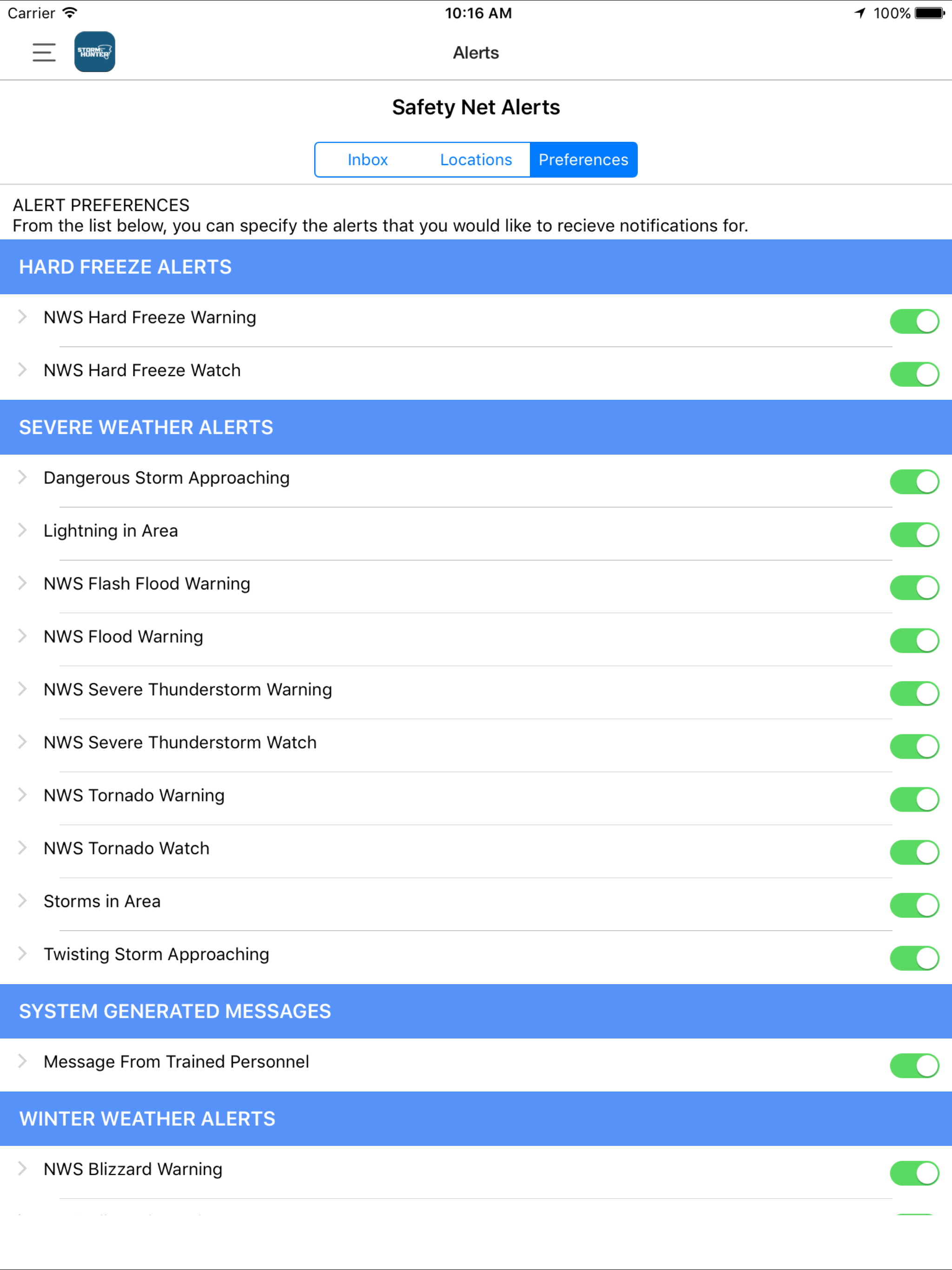Toggle NWS Tornado Watch switch
This screenshot has height=1270, width=952.
914,852
